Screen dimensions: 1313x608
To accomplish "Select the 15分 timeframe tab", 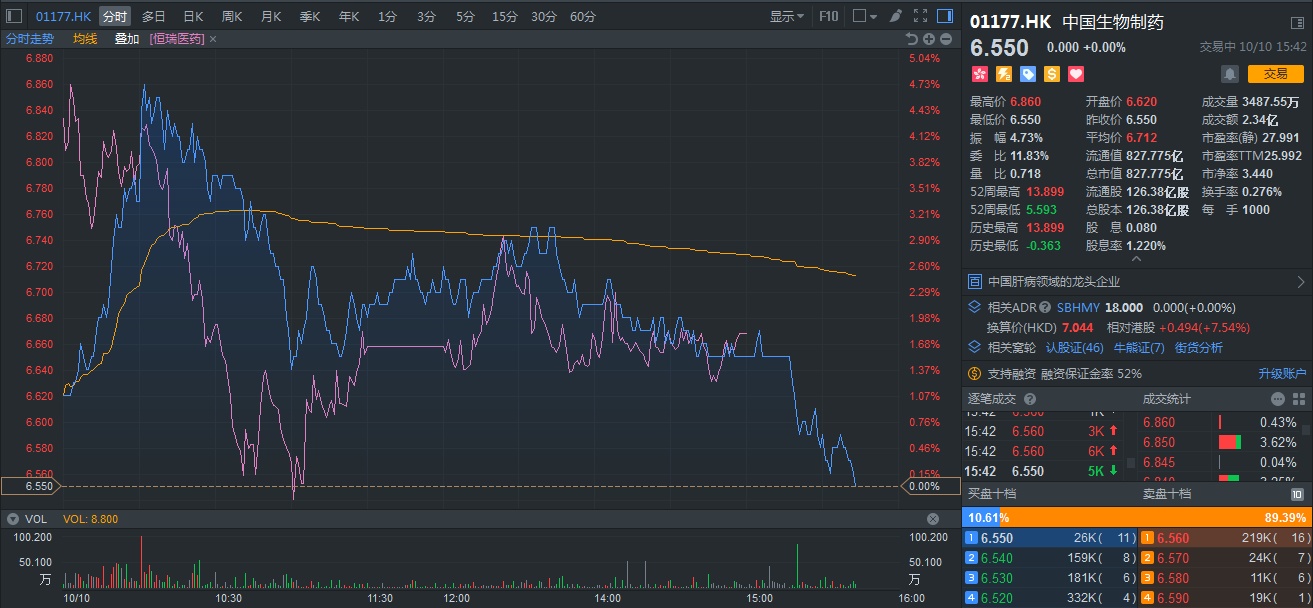I will 504,16.
